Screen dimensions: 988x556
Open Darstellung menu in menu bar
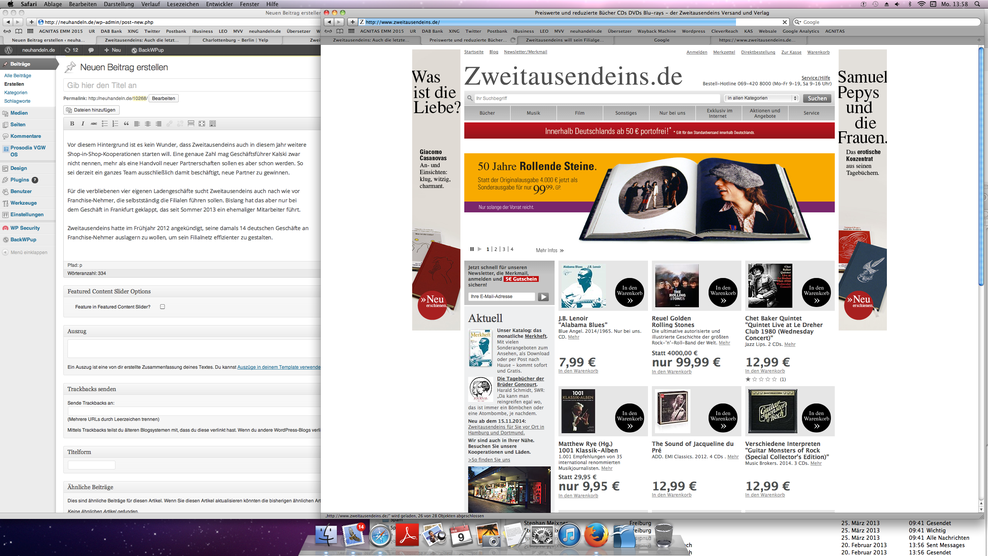tap(118, 4)
